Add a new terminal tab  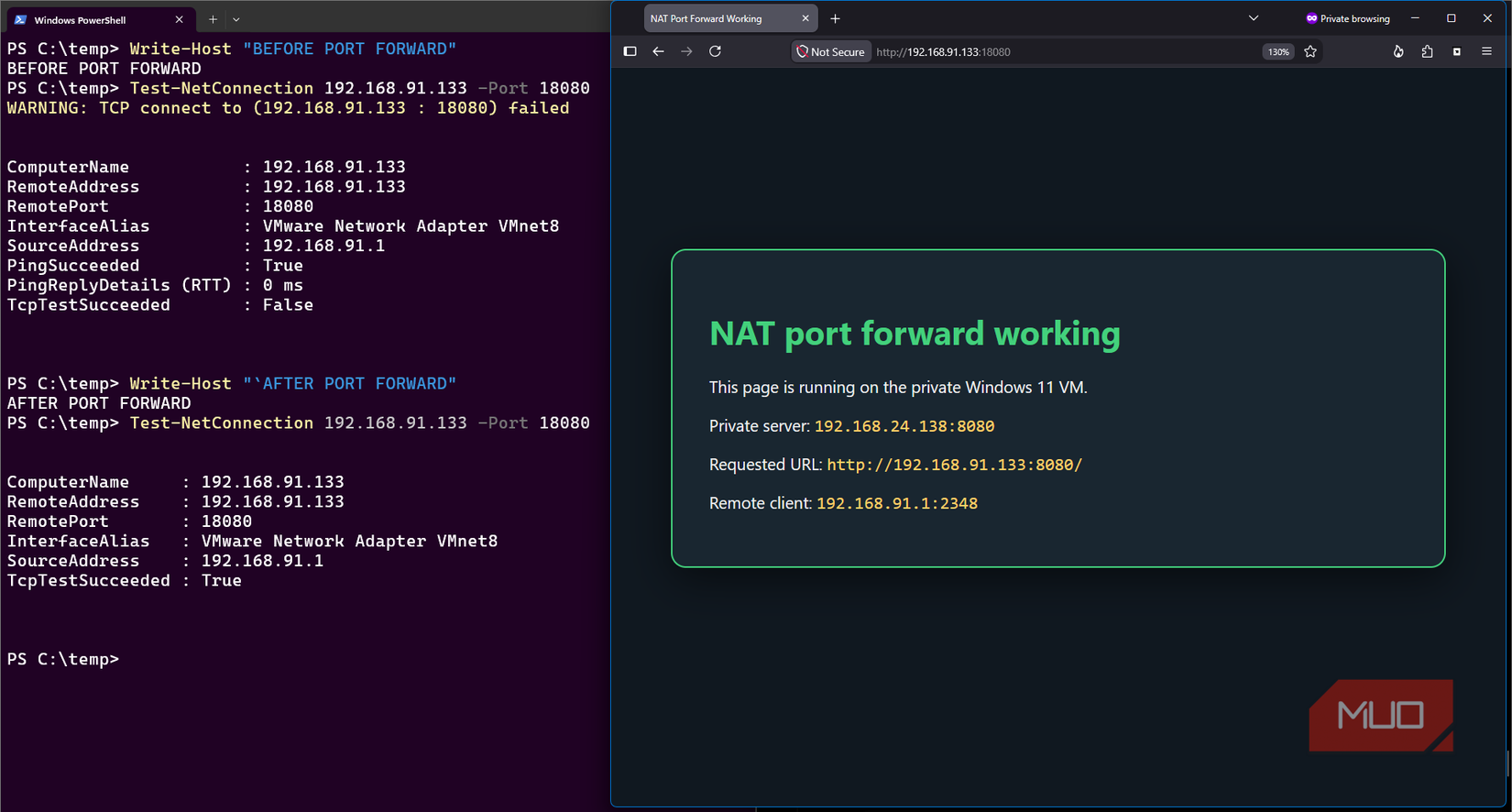tap(213, 19)
